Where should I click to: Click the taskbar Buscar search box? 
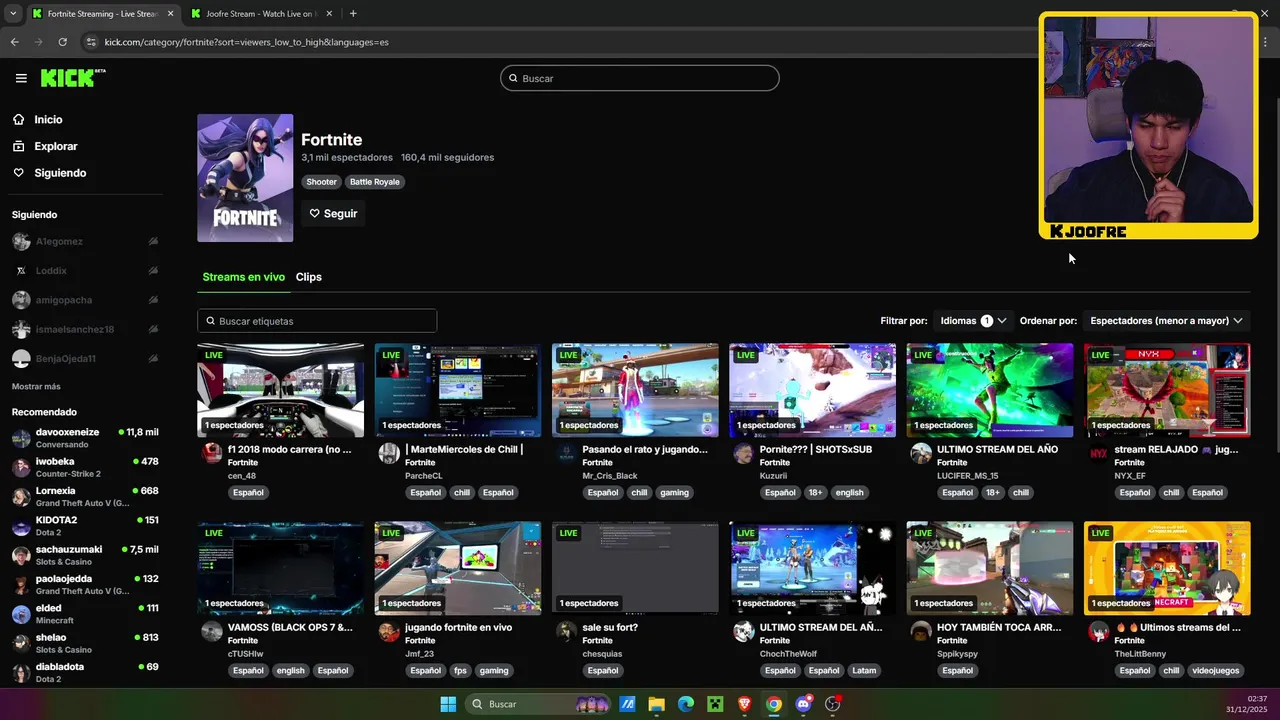coord(539,704)
